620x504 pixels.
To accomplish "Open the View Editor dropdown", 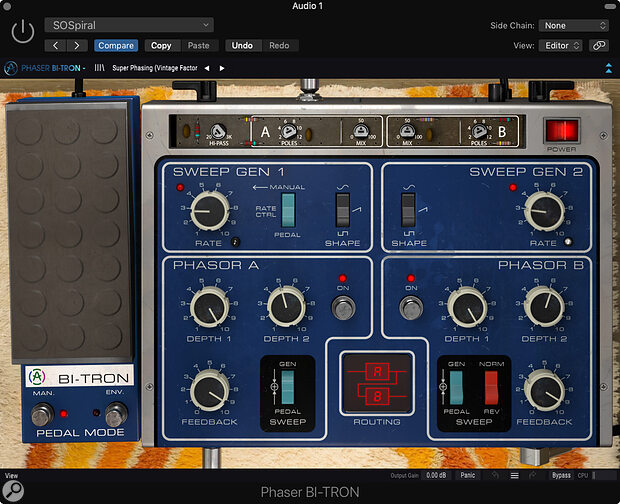I will point(561,45).
